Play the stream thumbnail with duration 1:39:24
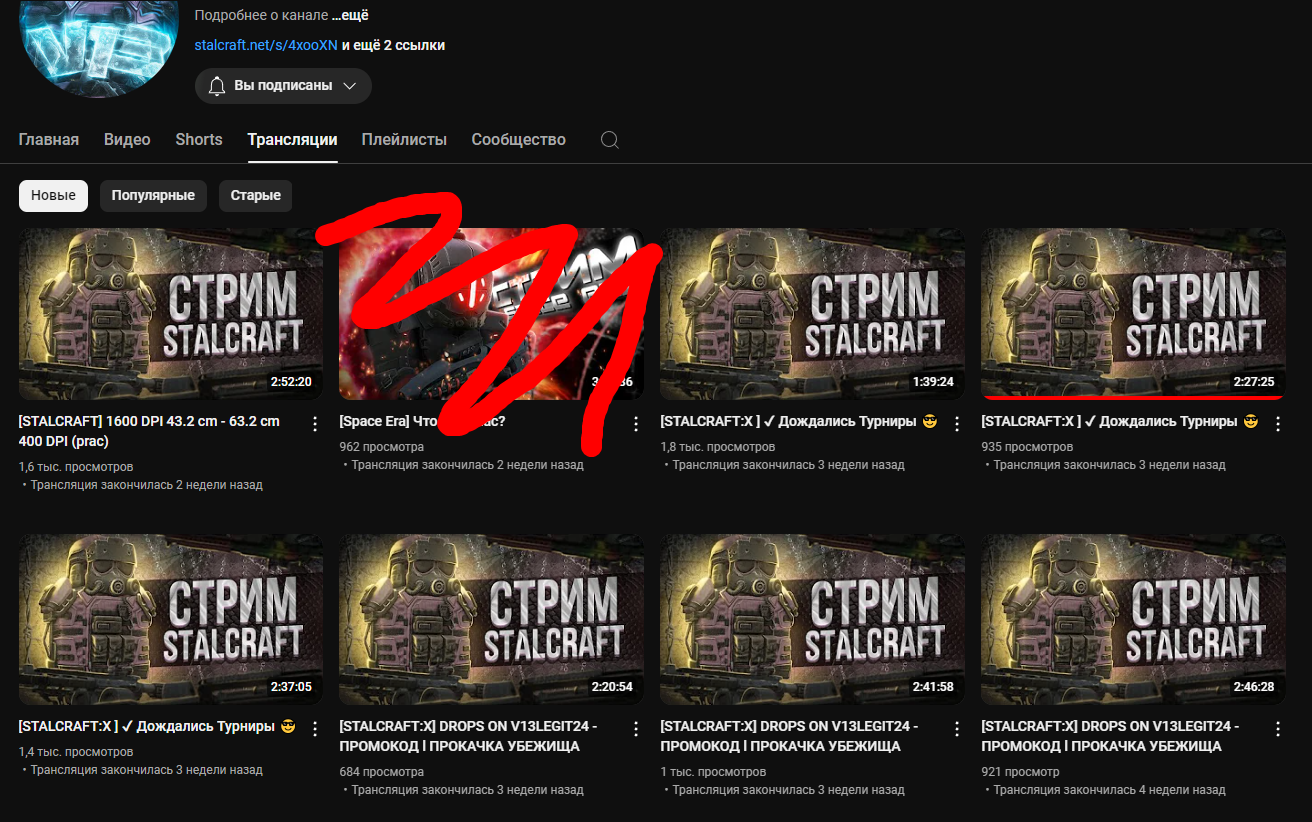 coord(813,314)
